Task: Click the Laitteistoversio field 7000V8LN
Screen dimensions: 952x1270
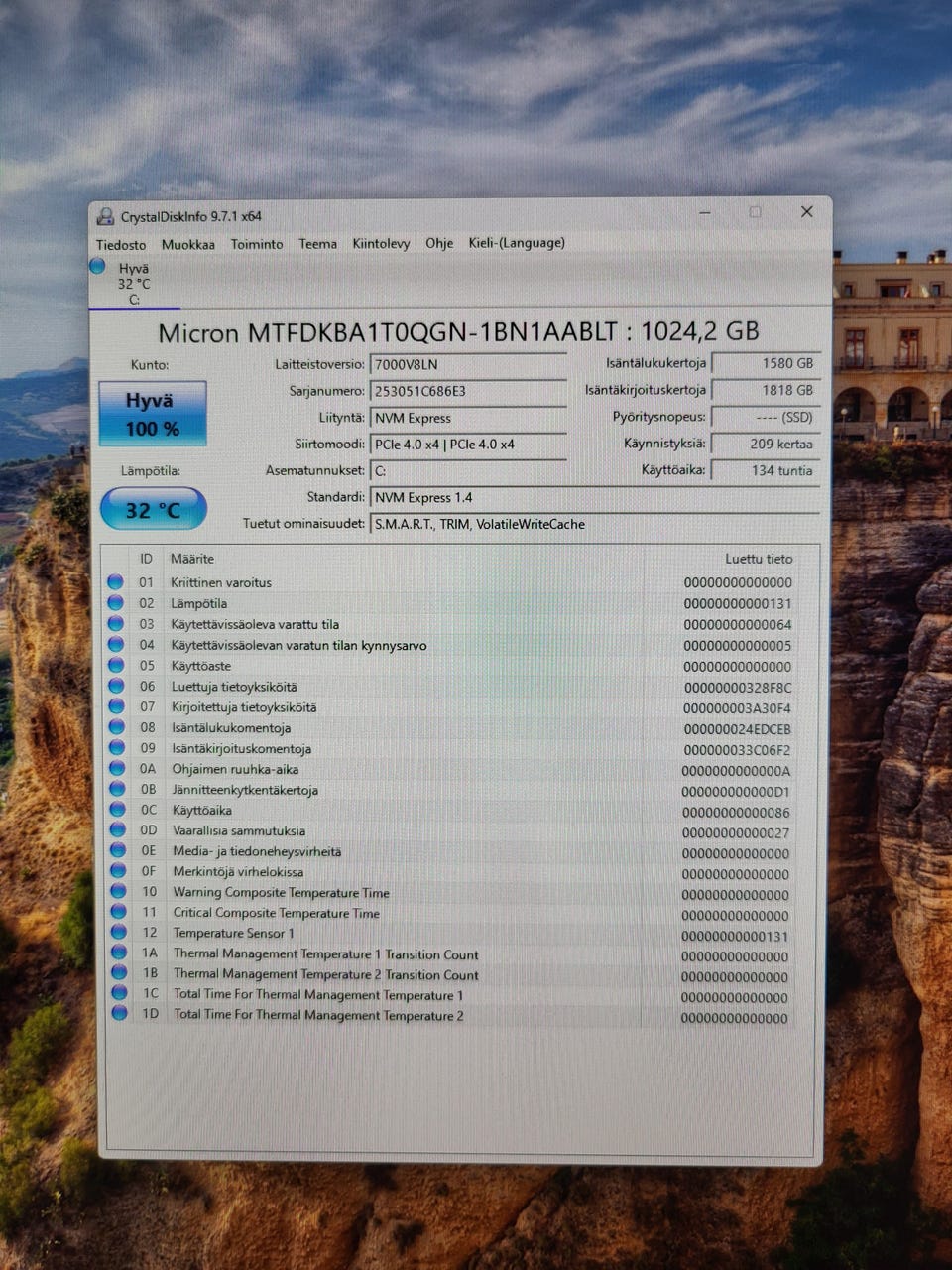Action: (x=468, y=364)
